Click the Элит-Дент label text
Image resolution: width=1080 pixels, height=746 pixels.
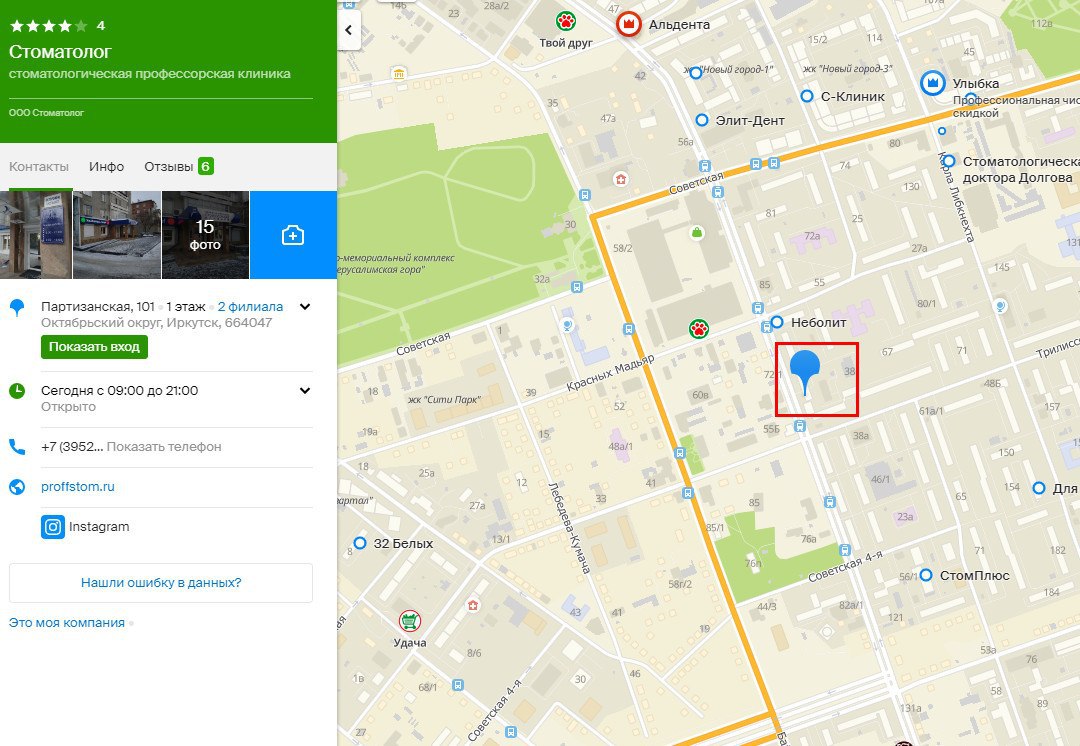pyautogui.click(x=750, y=121)
